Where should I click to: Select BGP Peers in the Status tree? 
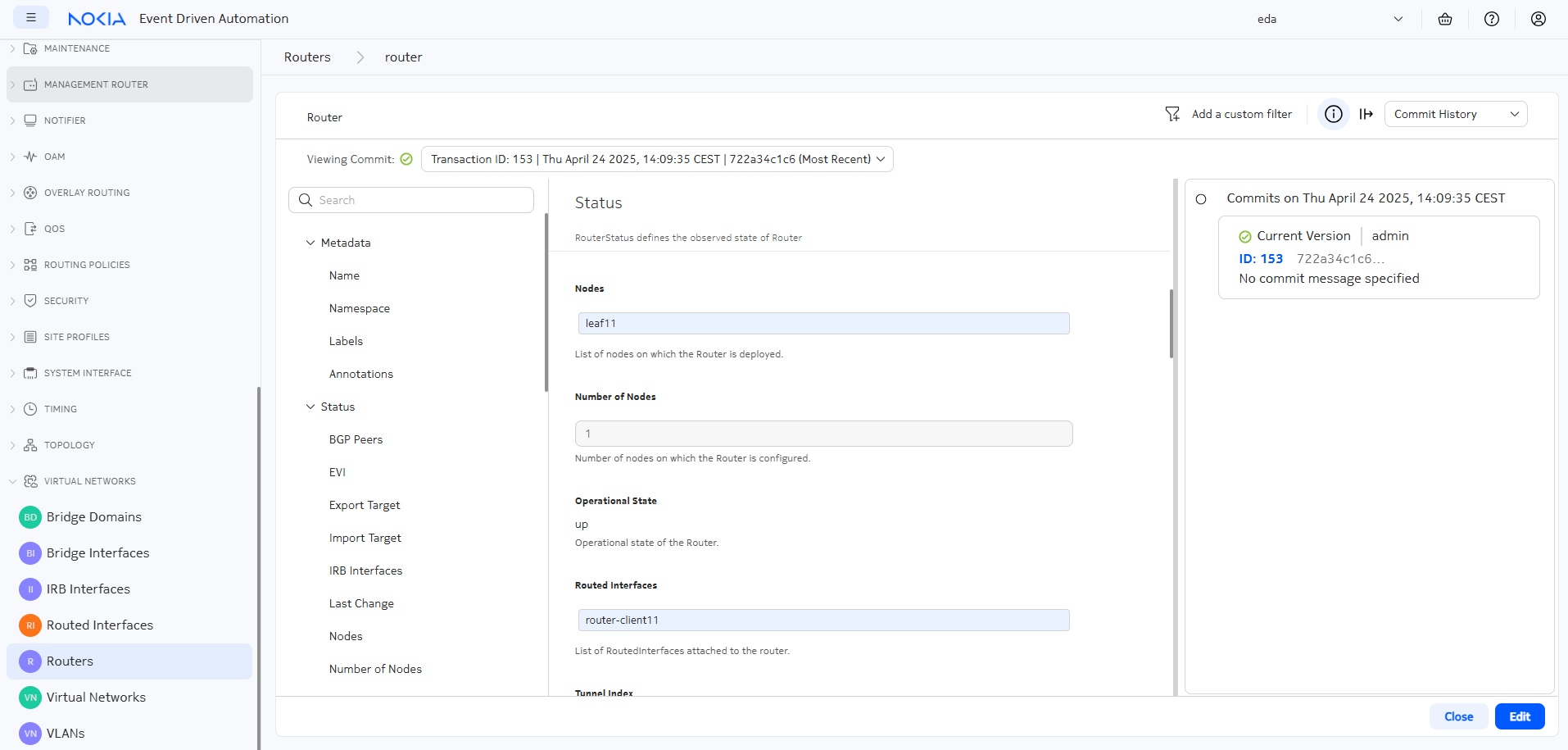click(356, 439)
